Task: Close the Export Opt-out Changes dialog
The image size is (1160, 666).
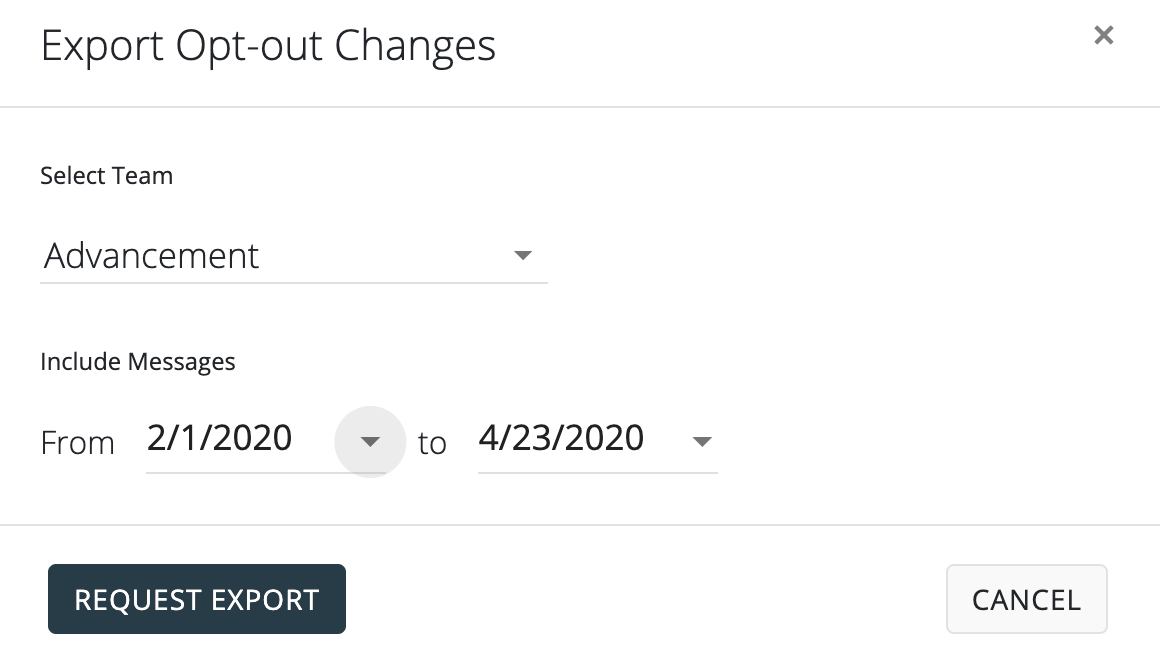Action: coord(1103,36)
